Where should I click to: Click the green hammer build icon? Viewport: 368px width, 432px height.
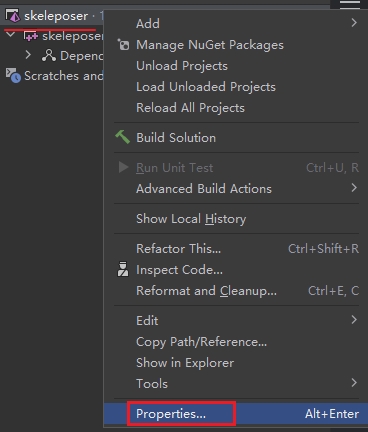point(122,137)
